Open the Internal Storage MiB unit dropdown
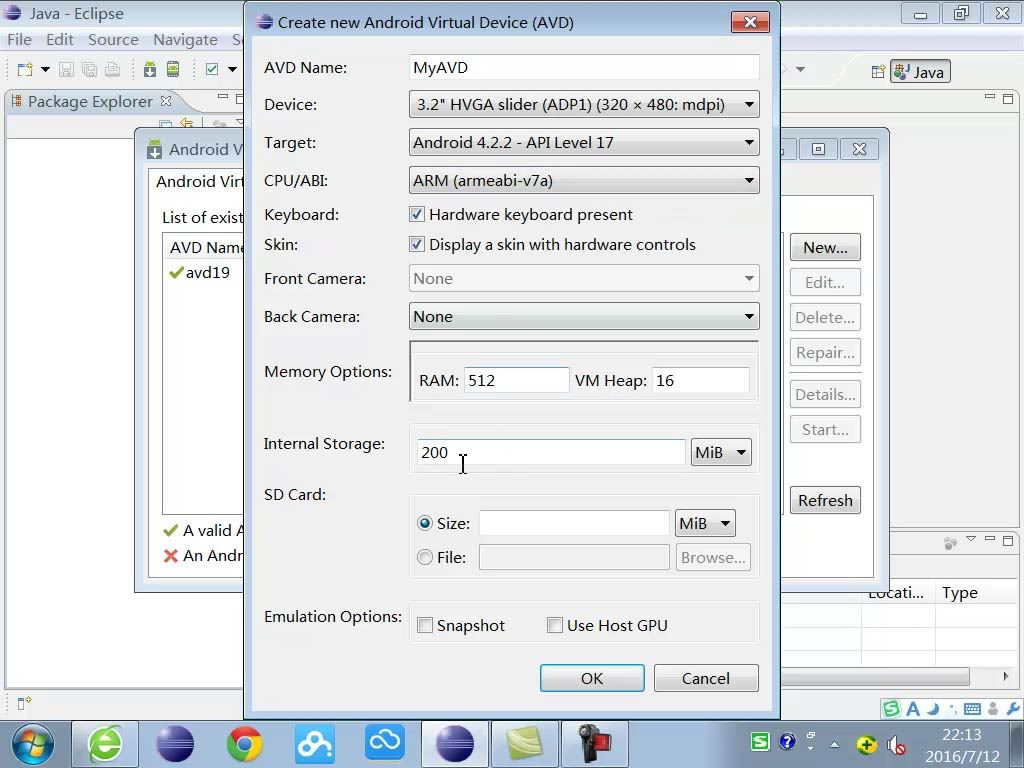The image size is (1024, 768). point(721,452)
